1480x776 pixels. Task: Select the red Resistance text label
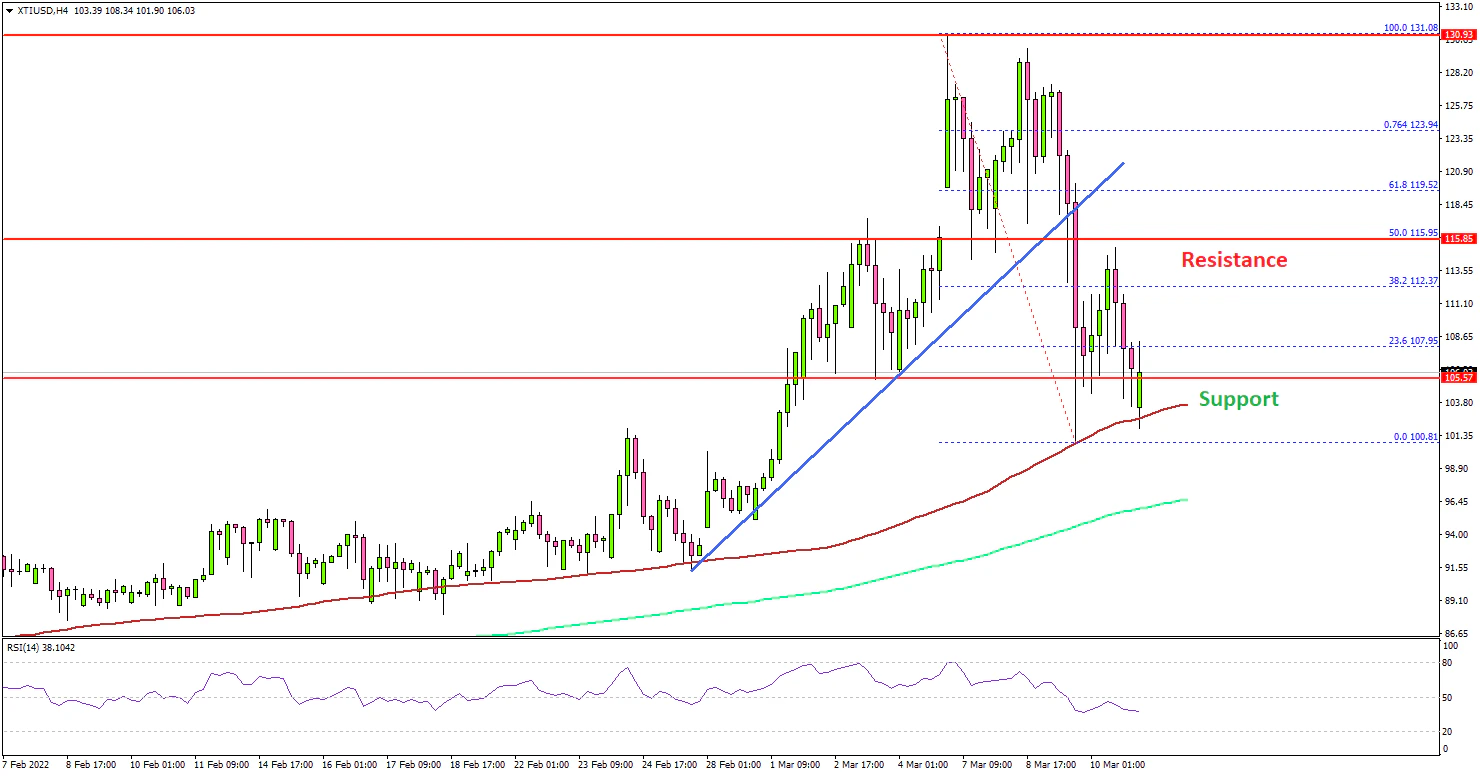(1234, 260)
